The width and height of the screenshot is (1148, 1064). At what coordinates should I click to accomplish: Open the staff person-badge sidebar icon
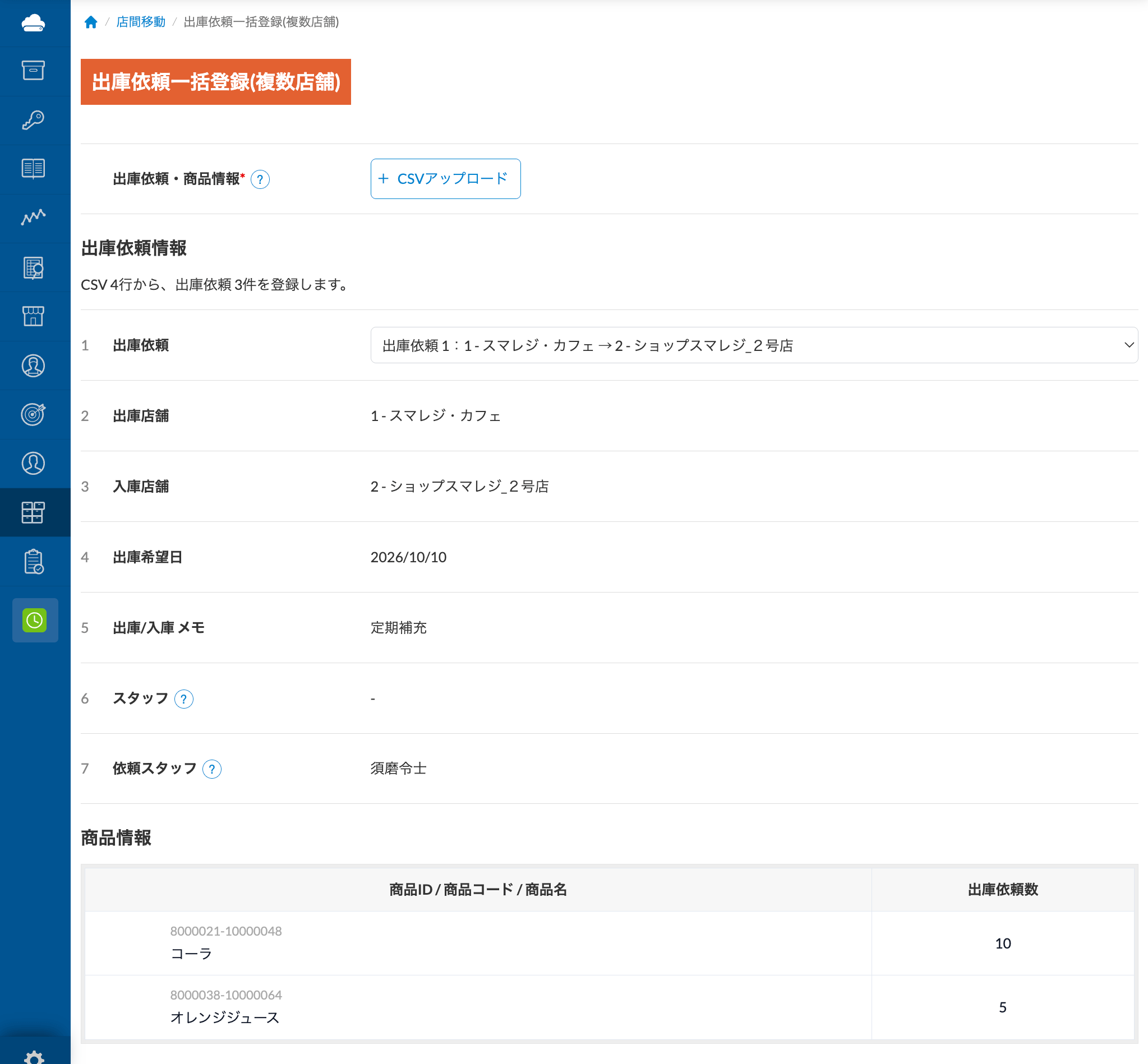click(x=34, y=366)
